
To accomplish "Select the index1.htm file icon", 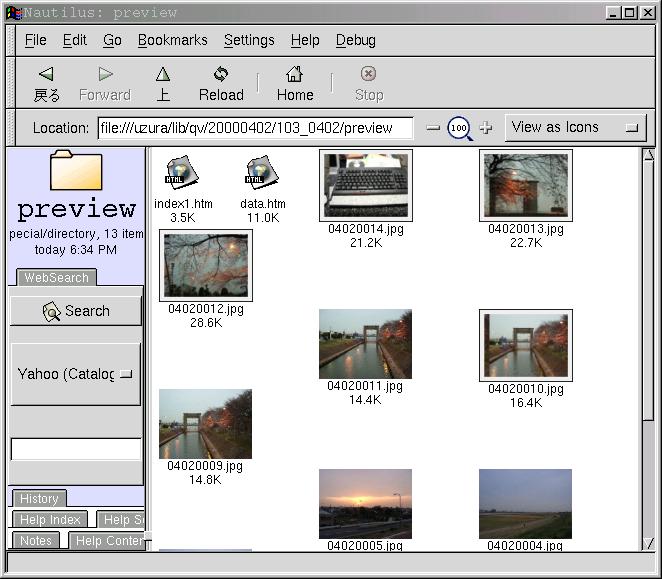I will tap(182, 173).
